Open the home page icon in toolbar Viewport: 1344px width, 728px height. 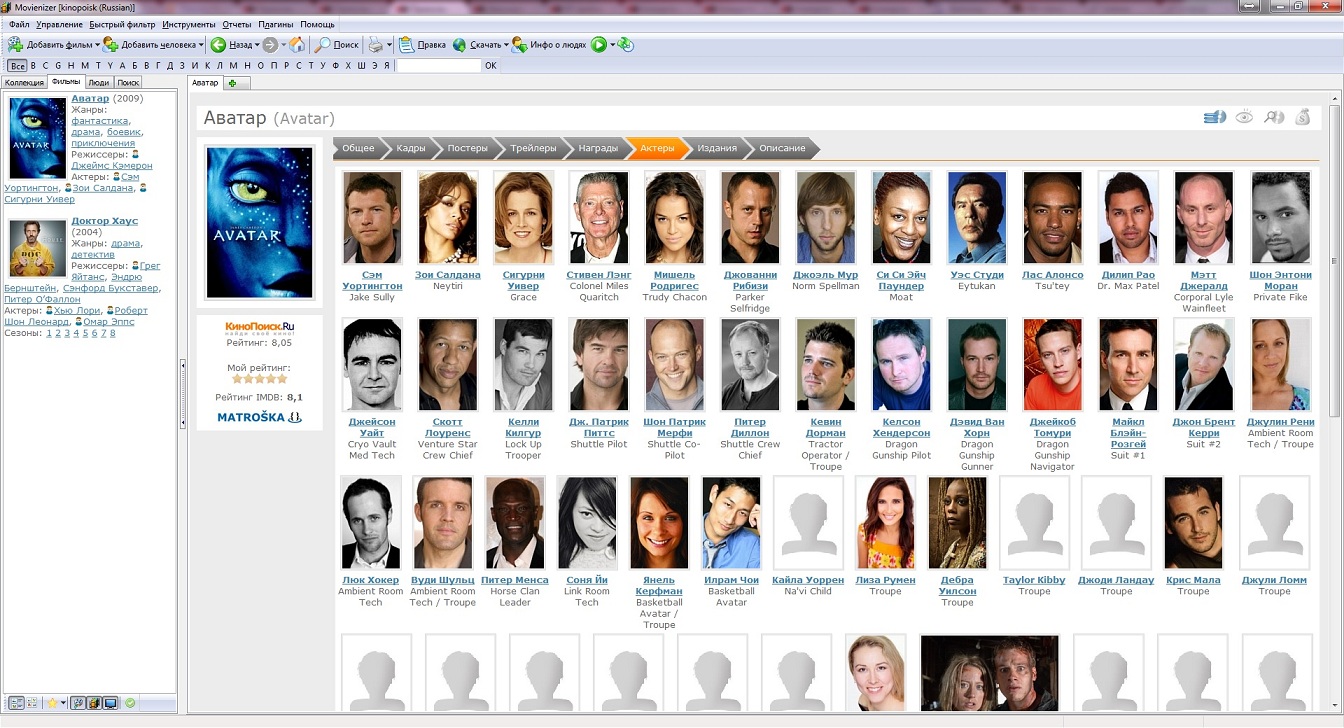(297, 45)
